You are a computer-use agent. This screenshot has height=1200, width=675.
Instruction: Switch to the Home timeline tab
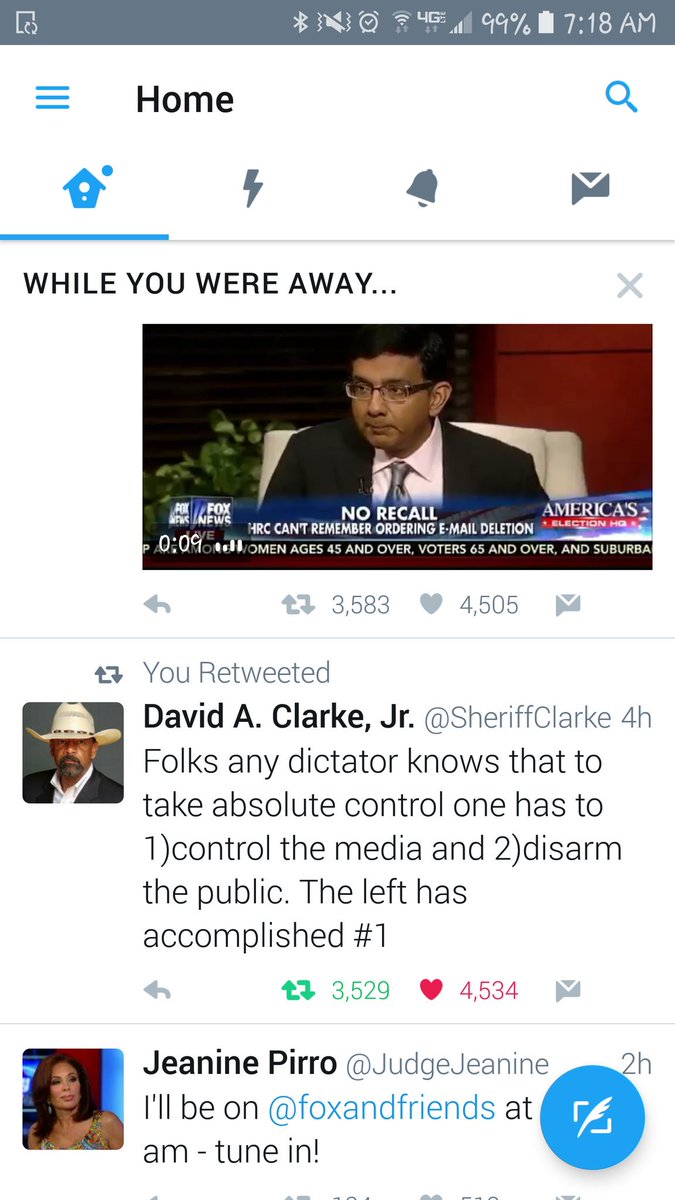click(x=85, y=188)
